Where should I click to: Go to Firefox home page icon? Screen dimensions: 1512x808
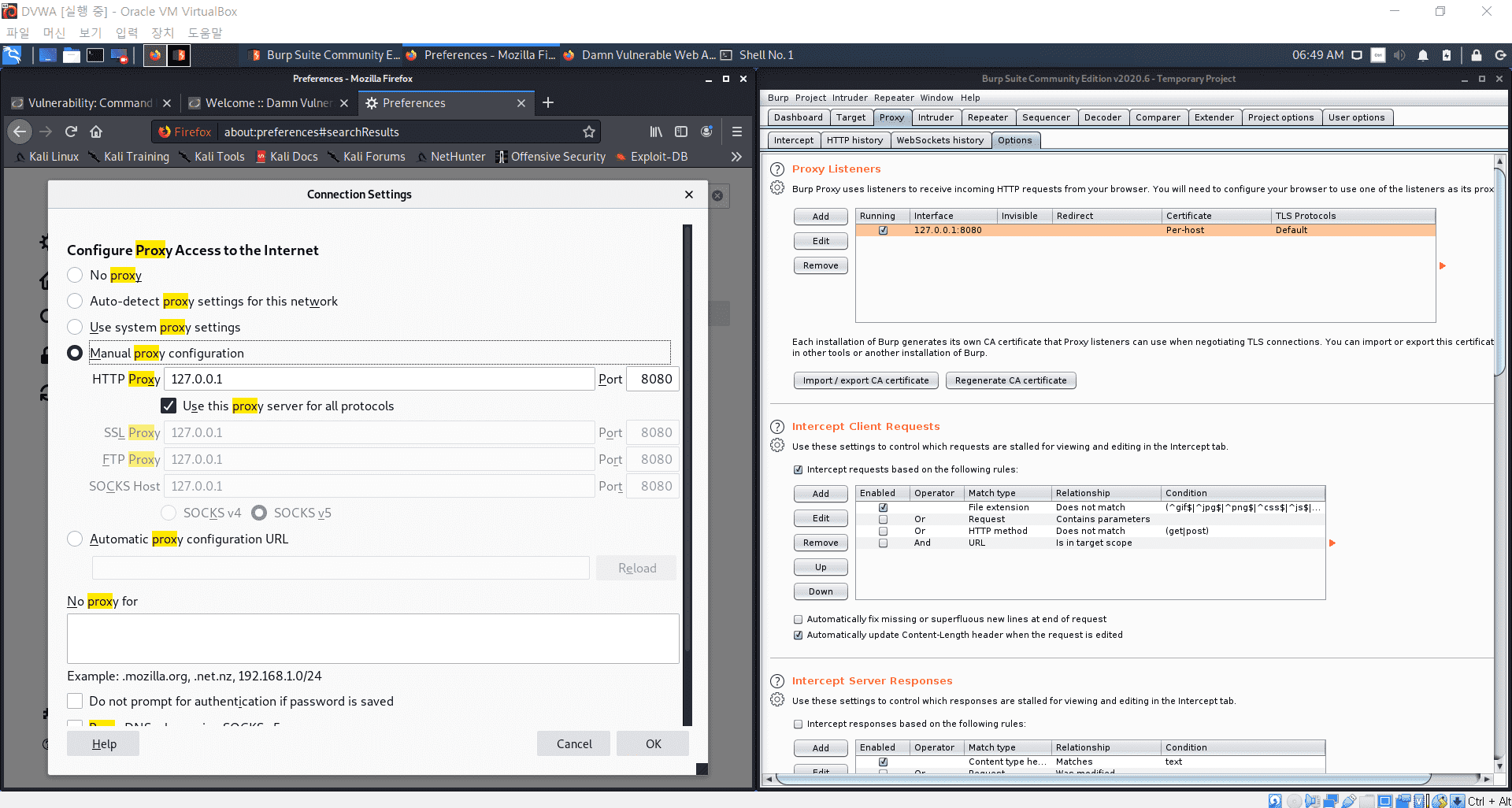(x=96, y=132)
